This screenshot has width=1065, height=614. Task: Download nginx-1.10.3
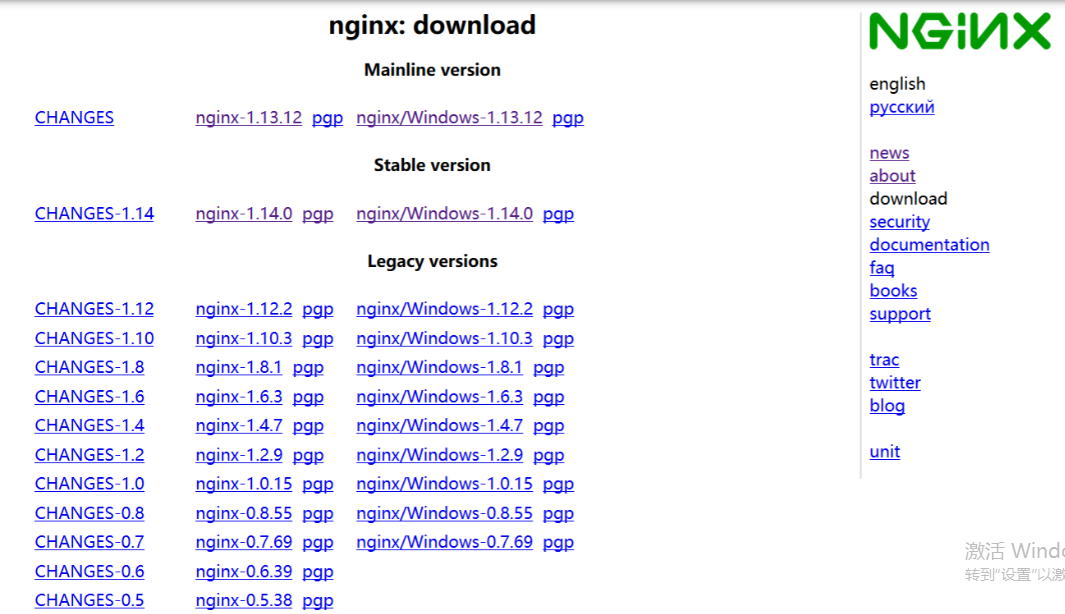click(244, 338)
